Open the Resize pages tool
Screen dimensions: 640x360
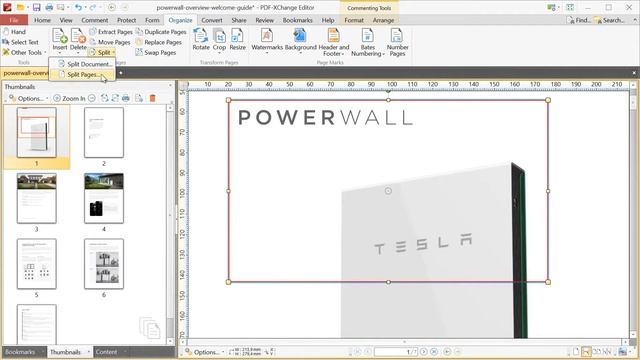pos(237,39)
